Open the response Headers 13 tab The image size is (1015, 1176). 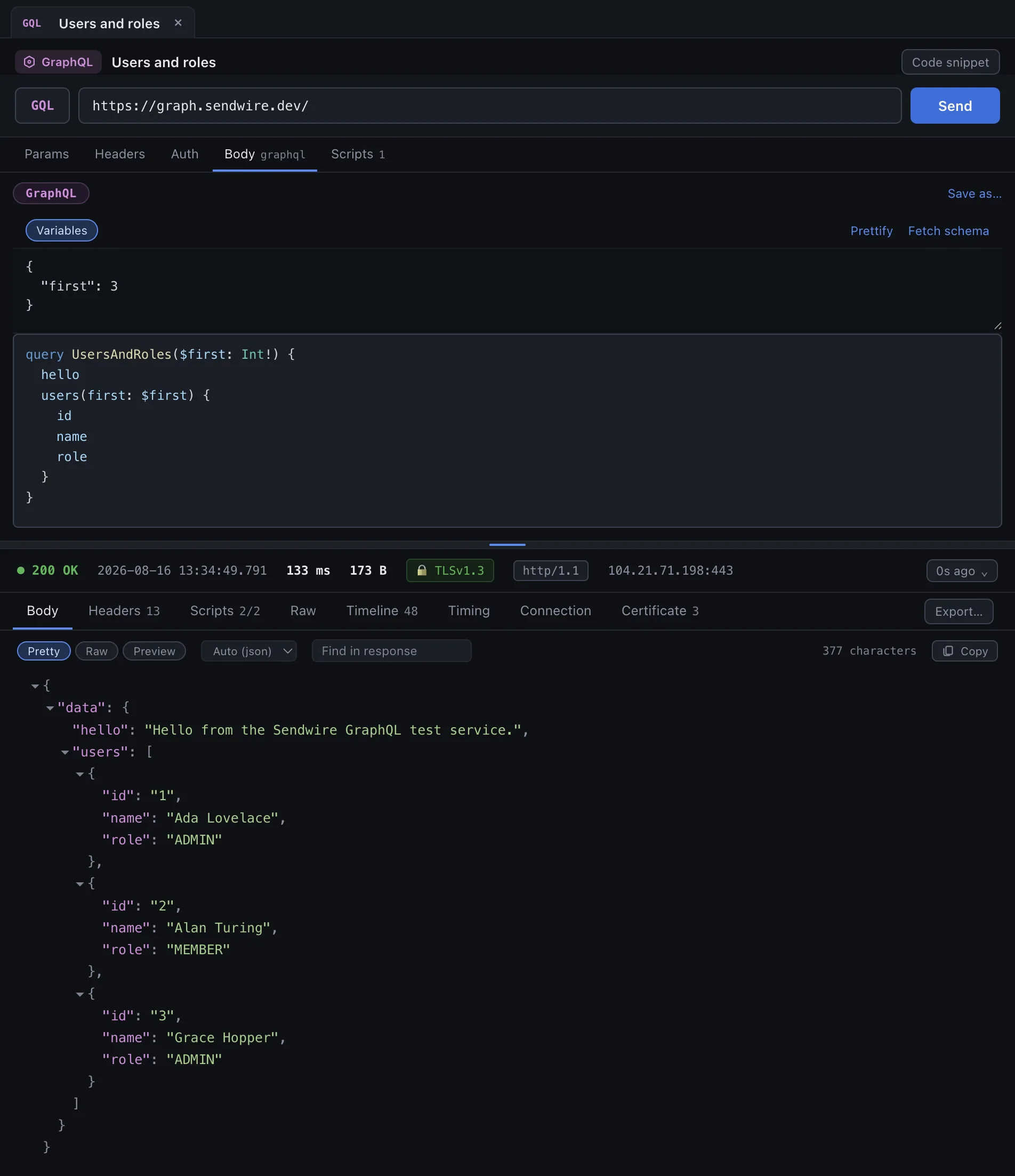pos(124,611)
